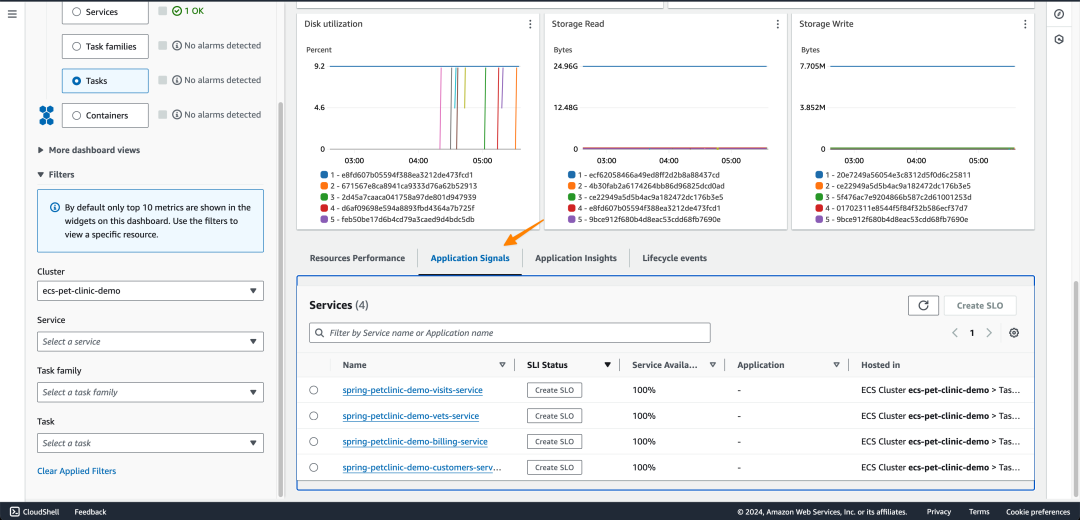
Task: Click orange swatch of Storage Read legend 2
Action: [x=572, y=186]
